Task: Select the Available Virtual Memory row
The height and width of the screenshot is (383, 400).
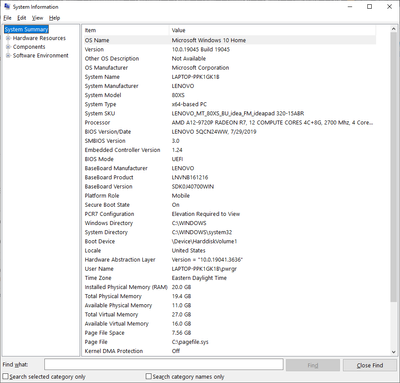Action: (x=229, y=324)
